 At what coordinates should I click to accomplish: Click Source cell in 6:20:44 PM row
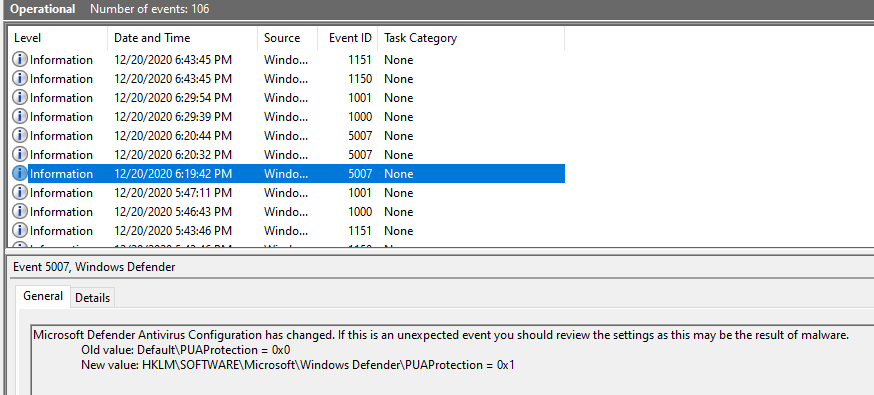coord(286,135)
